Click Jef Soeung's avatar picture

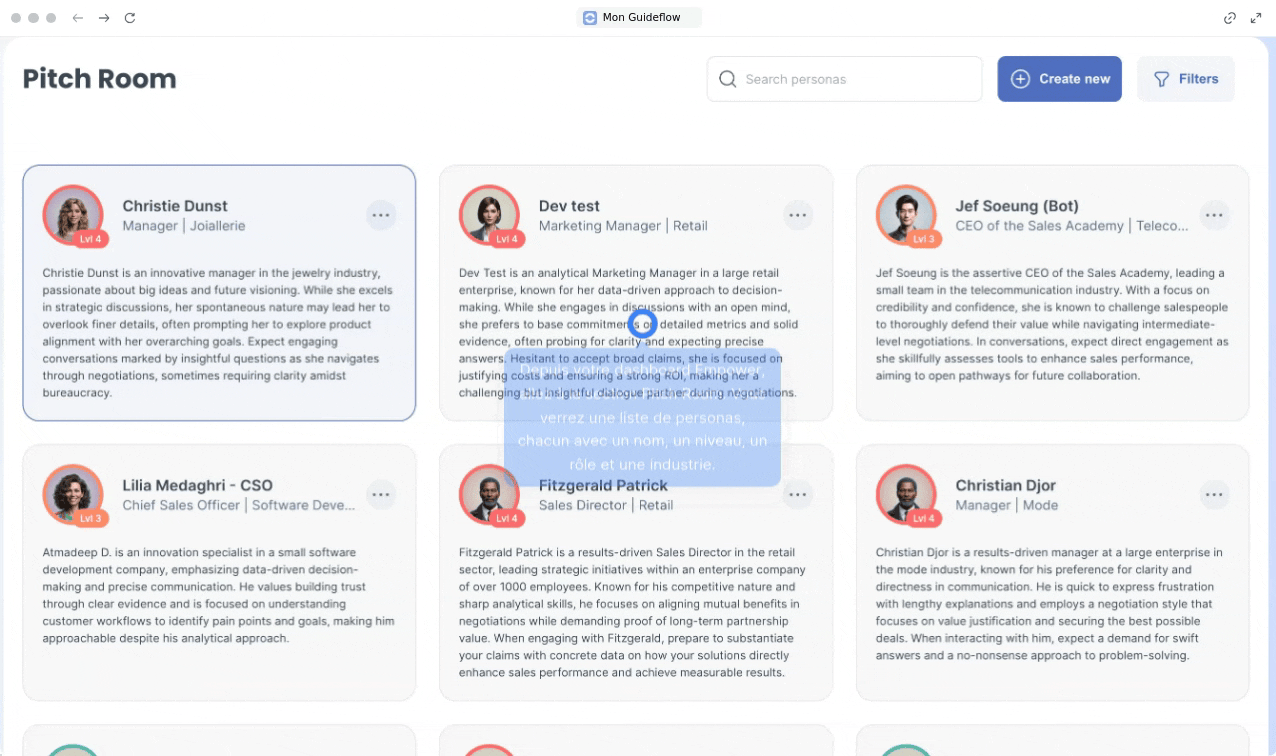[x=906, y=215]
